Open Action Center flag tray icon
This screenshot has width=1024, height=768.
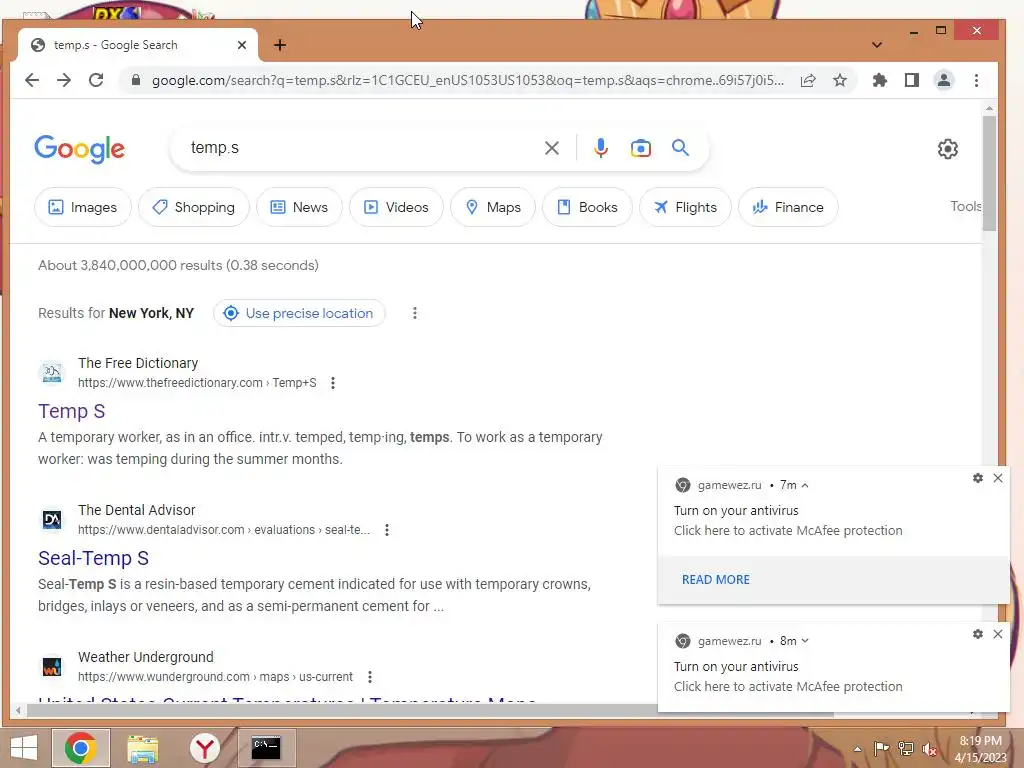point(881,749)
